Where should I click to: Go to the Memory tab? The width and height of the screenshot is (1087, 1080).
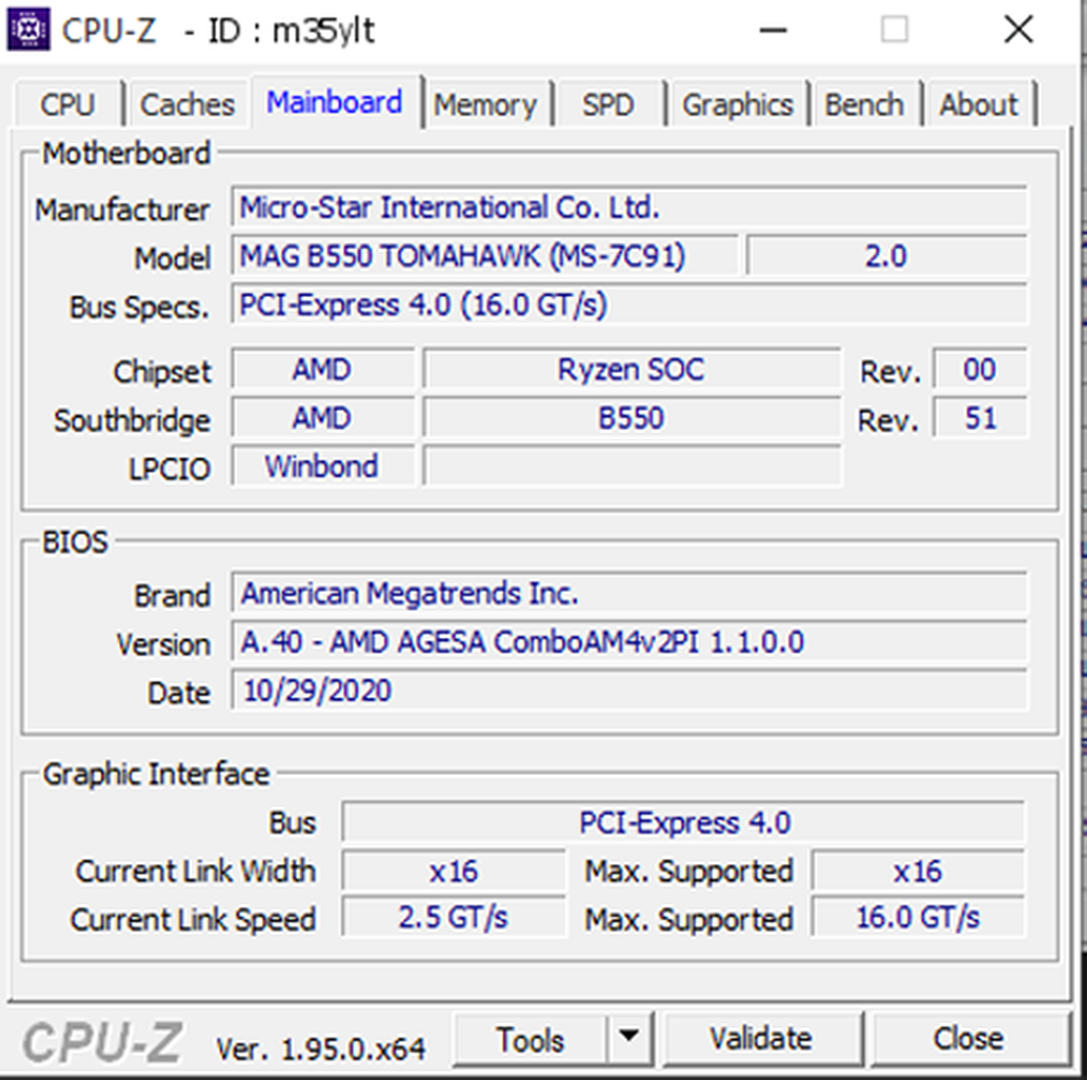coord(485,105)
